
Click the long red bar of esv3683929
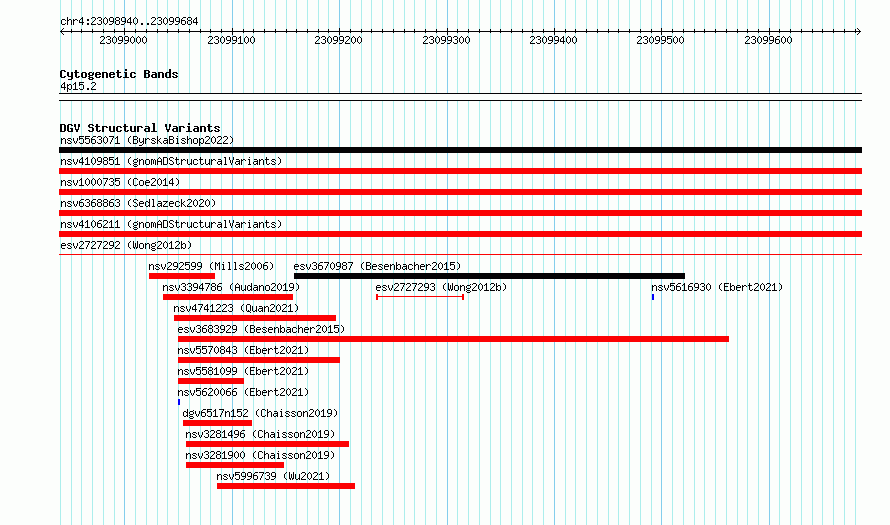(x=454, y=339)
